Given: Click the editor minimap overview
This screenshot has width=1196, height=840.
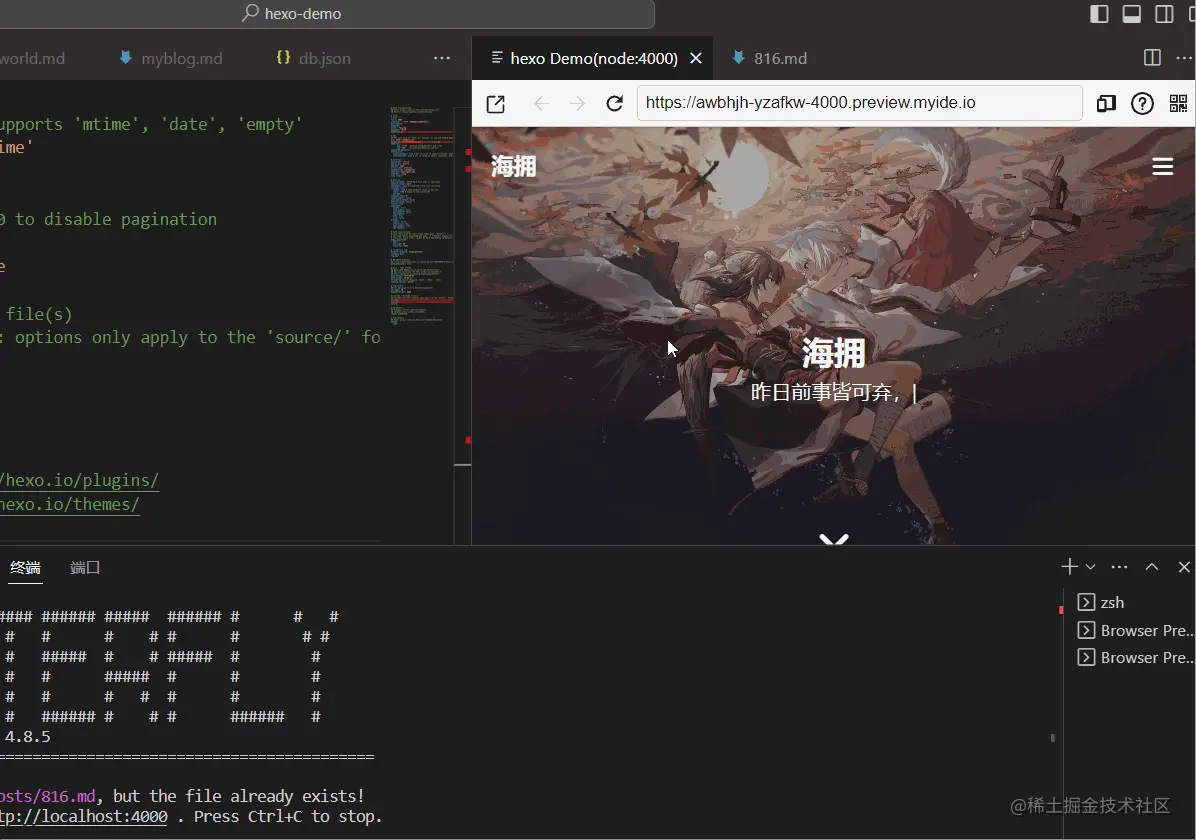Looking at the screenshot, I should coord(422,214).
